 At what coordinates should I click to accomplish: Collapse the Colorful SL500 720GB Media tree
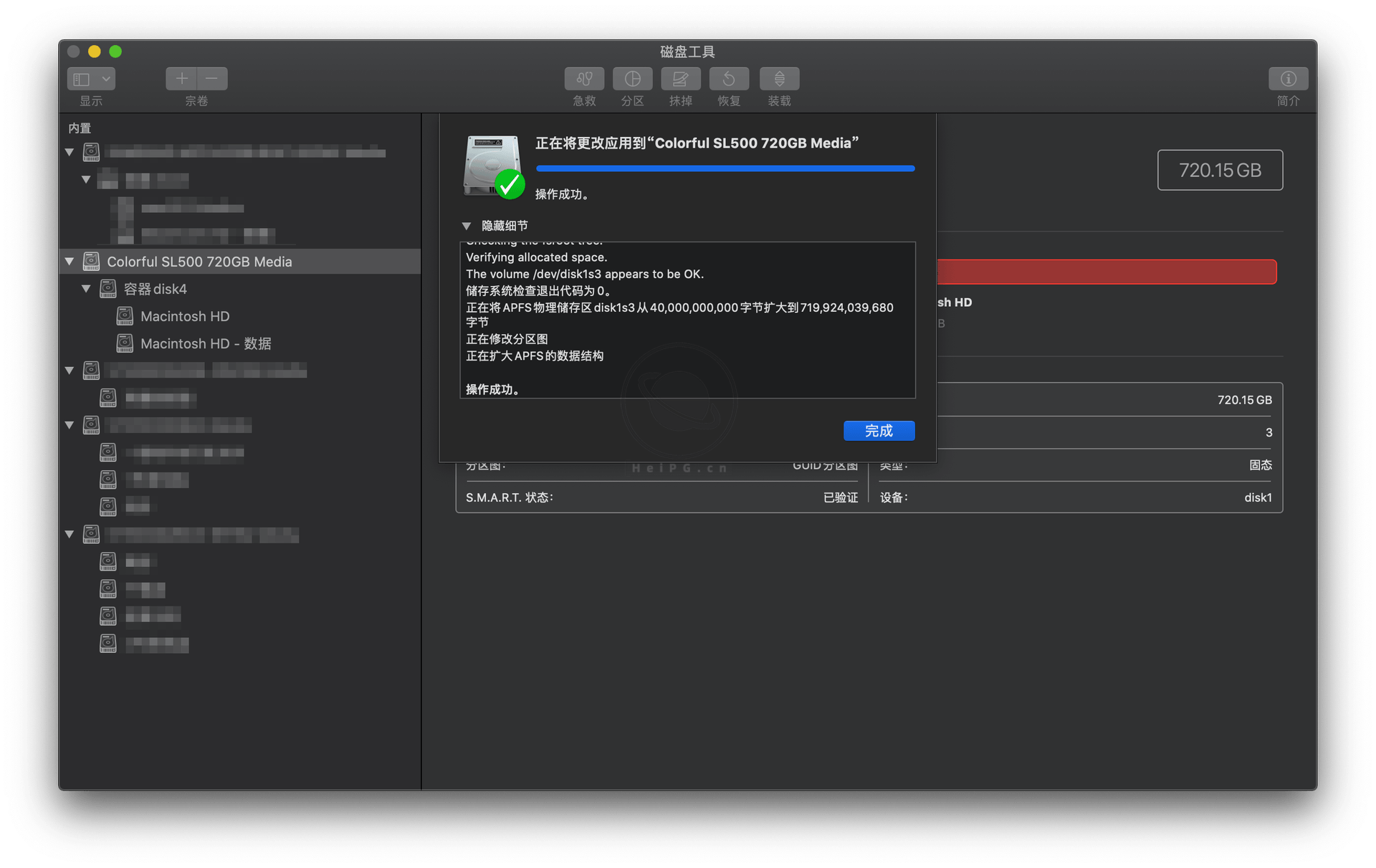(70, 262)
